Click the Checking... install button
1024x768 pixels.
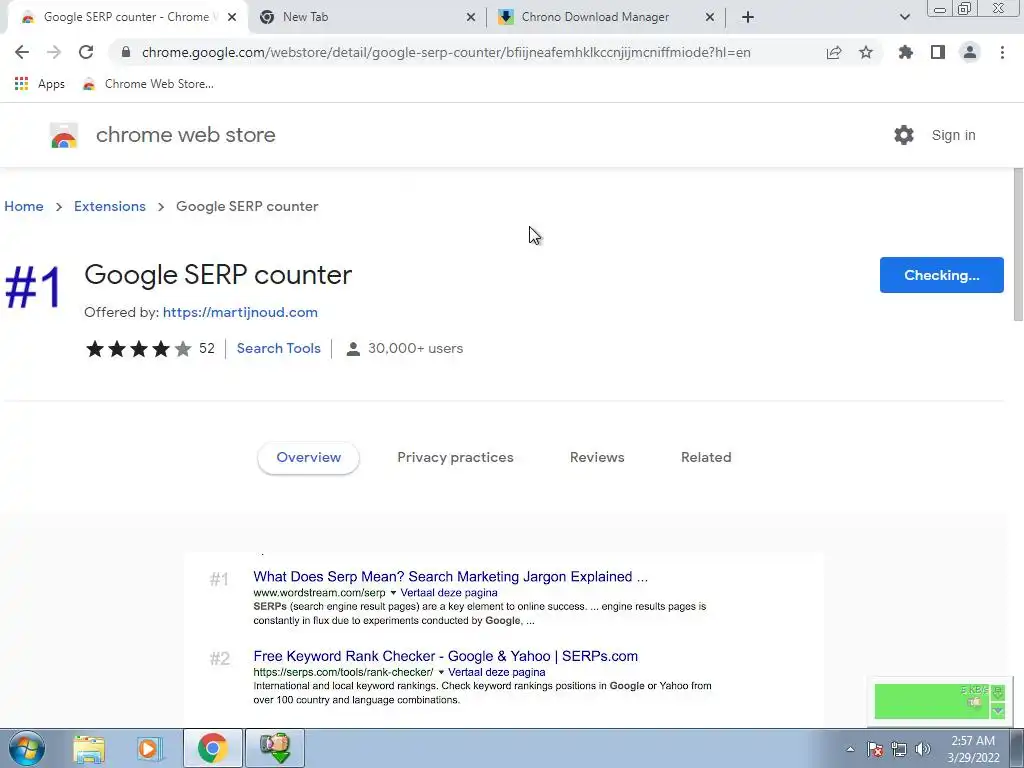click(941, 275)
